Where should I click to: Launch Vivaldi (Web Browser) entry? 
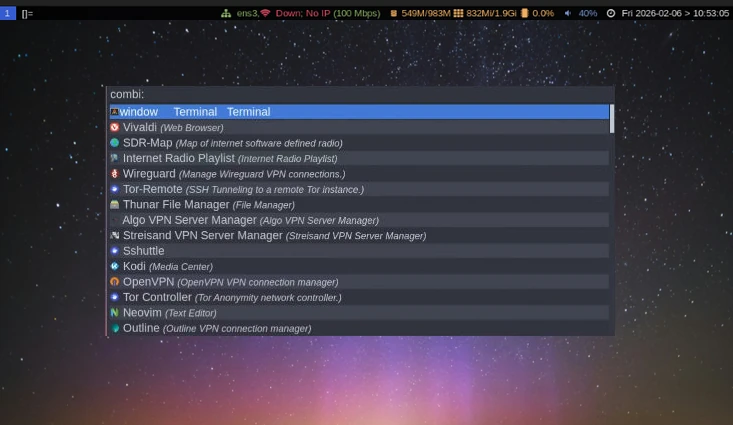pyautogui.click(x=359, y=127)
